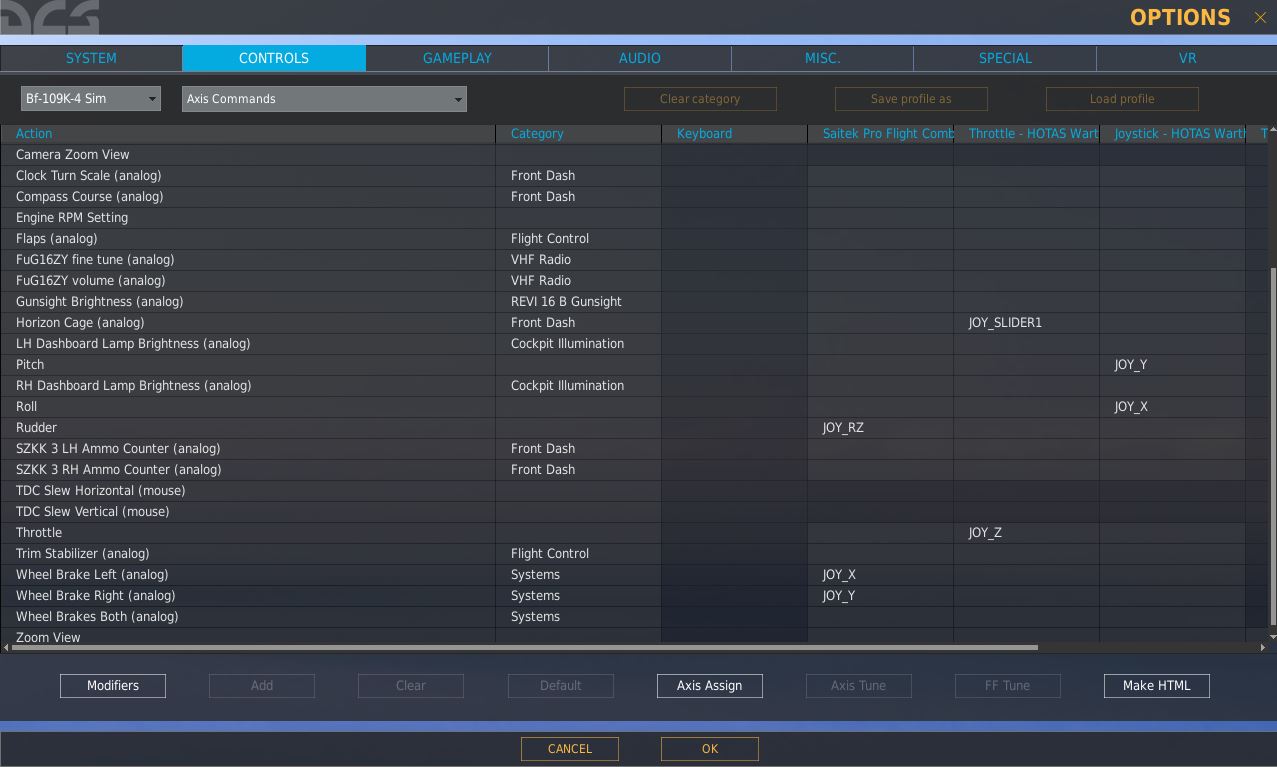Open the GAMEPLAY tab
Image resolution: width=1277 pixels, height=767 pixels.
point(457,58)
